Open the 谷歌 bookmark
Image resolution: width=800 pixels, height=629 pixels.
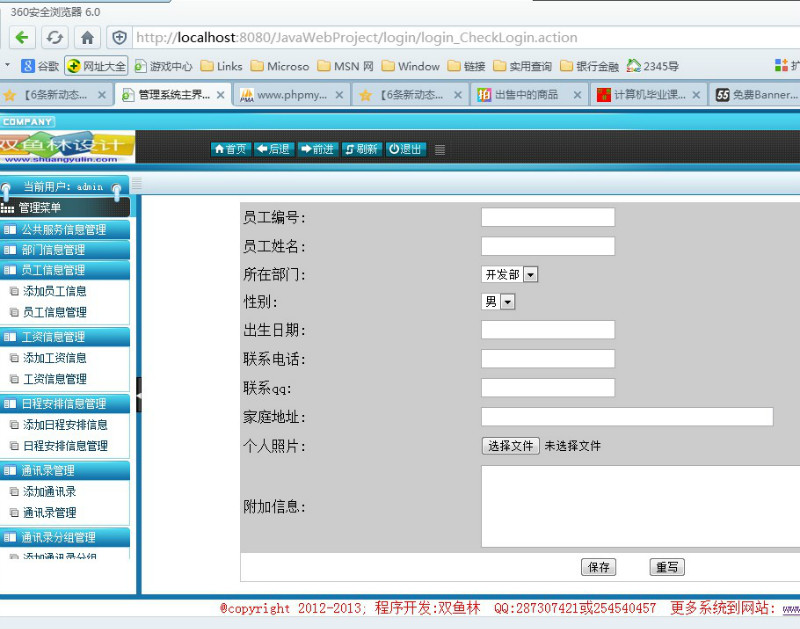coord(40,66)
